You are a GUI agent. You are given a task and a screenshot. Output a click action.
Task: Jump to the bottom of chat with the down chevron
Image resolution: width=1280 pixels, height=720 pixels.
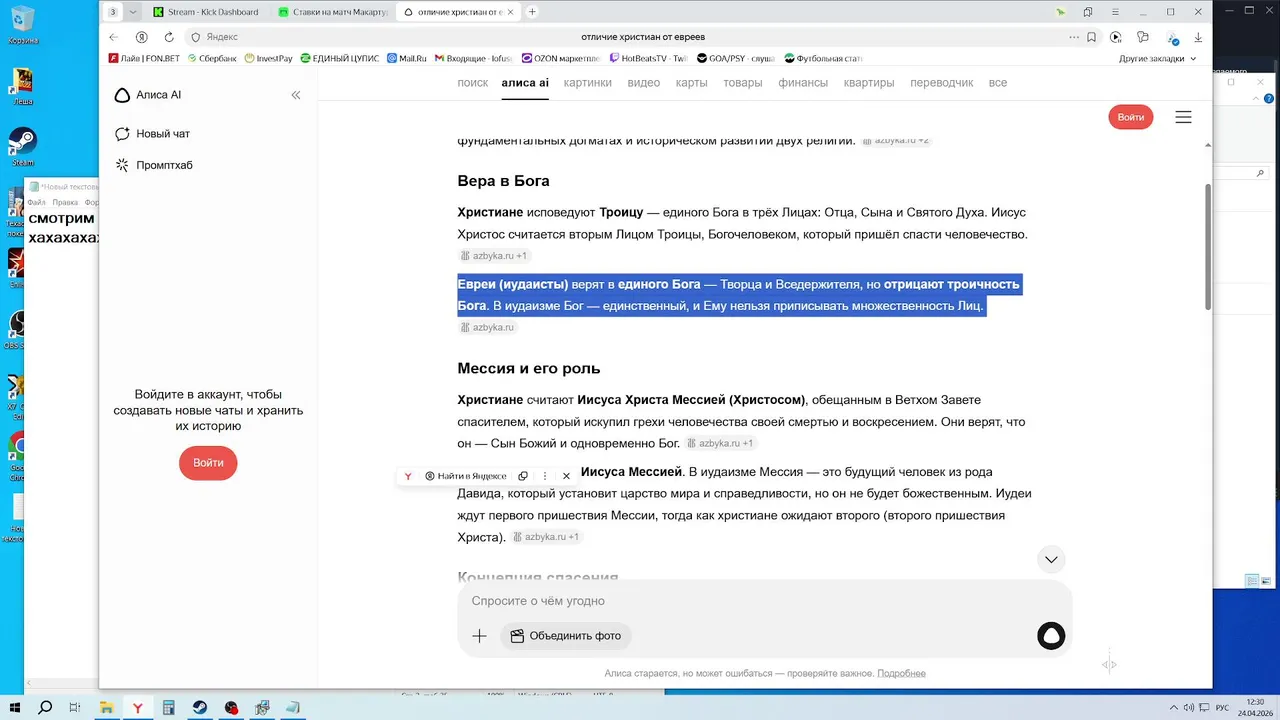1050,560
